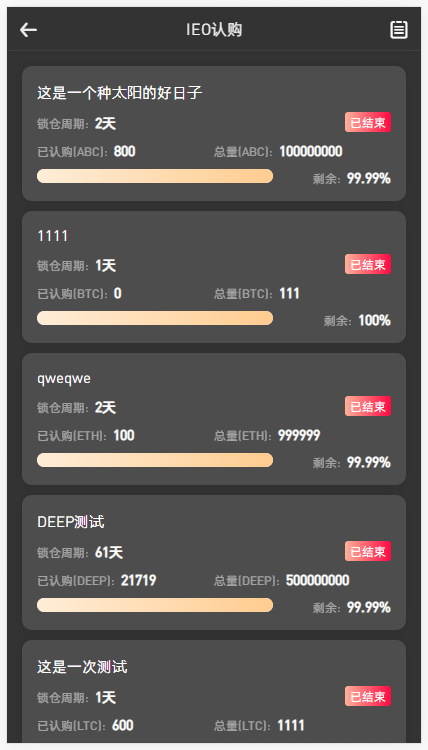The image size is (428, 750).
Task: Select the 已认购 DEEP value 21719
Action: click(x=139, y=581)
